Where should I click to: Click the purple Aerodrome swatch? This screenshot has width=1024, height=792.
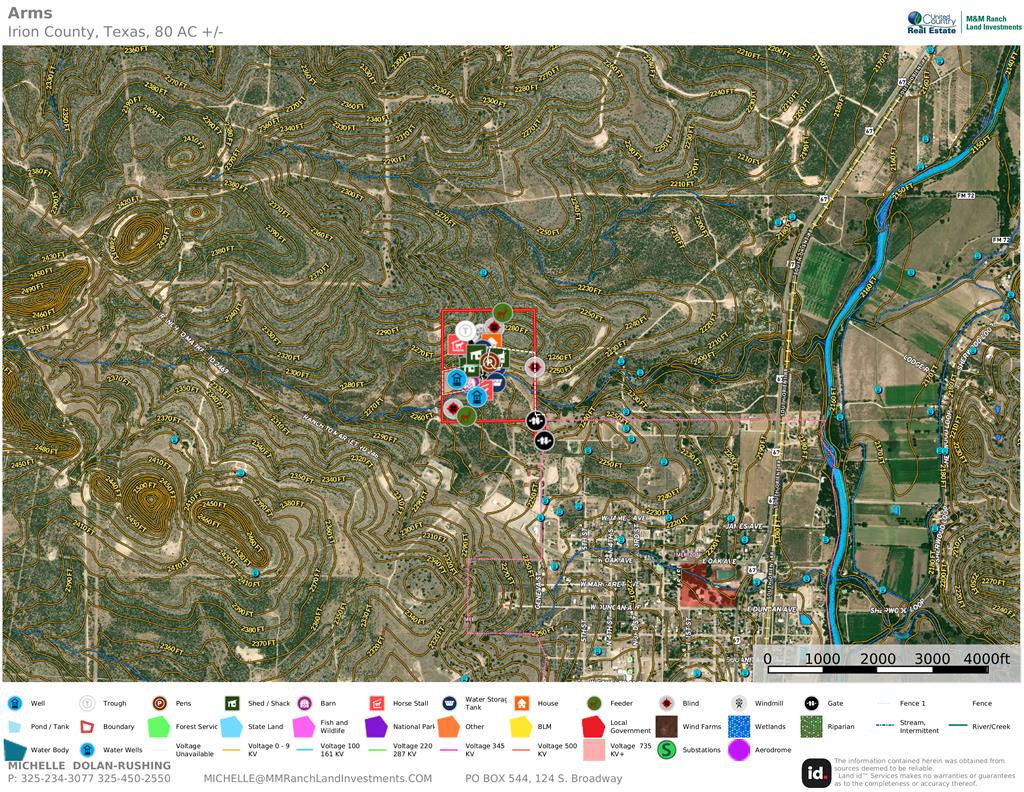(x=739, y=750)
